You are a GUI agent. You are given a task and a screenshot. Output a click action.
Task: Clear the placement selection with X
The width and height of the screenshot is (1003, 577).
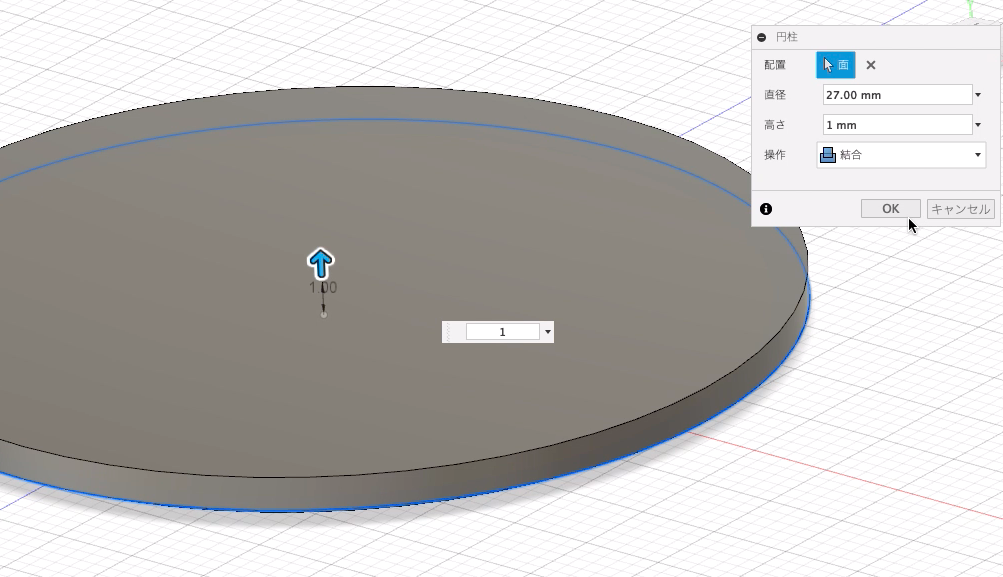[x=871, y=65]
